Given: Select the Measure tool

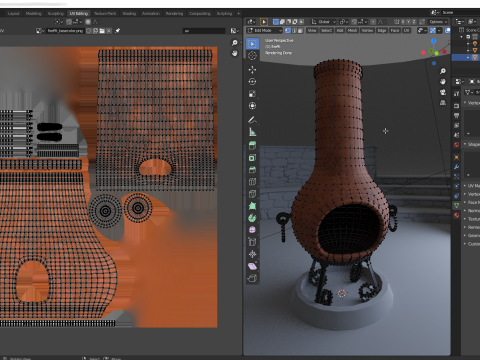Looking at the screenshot, I should 252,132.
